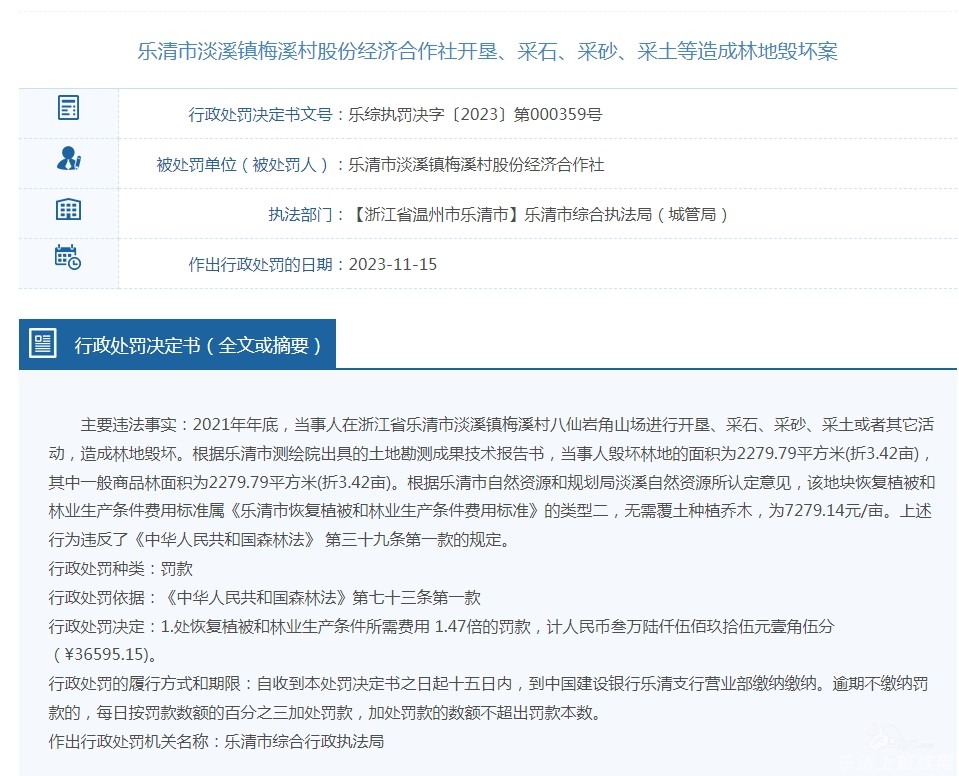Click the list icon in the blue section header
959x776 pixels.
tap(43, 344)
